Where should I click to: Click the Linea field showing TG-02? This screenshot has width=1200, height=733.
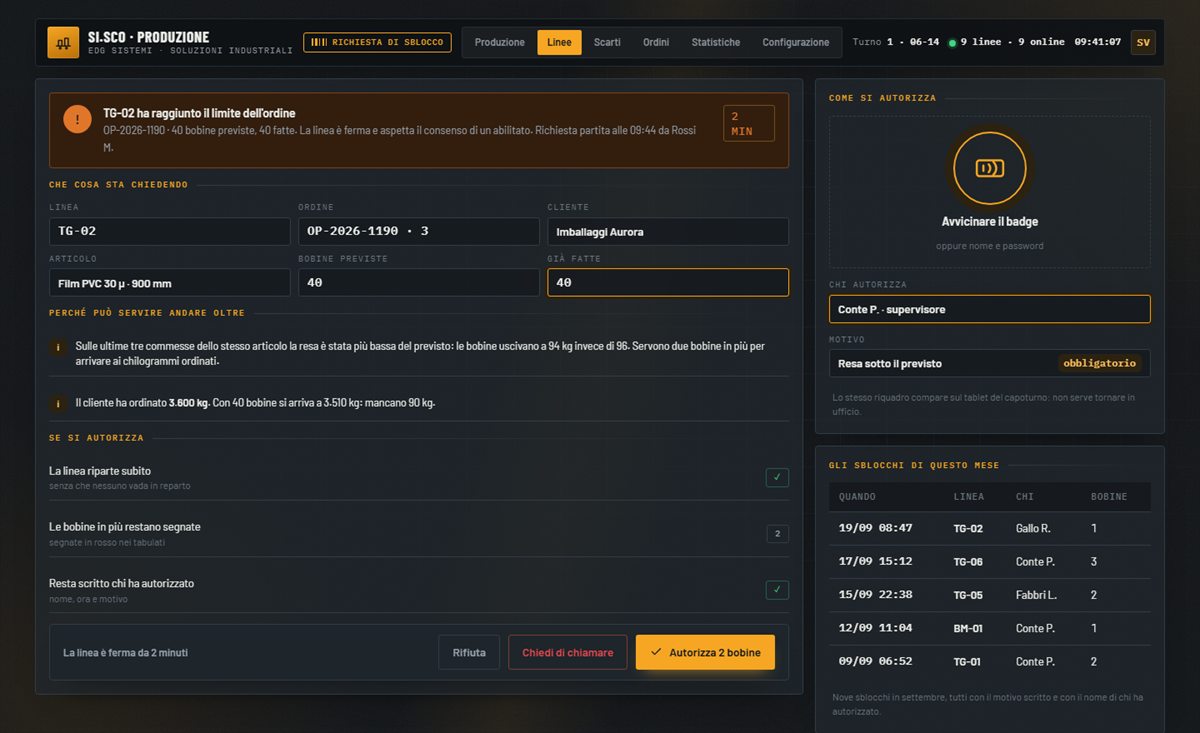pos(170,231)
